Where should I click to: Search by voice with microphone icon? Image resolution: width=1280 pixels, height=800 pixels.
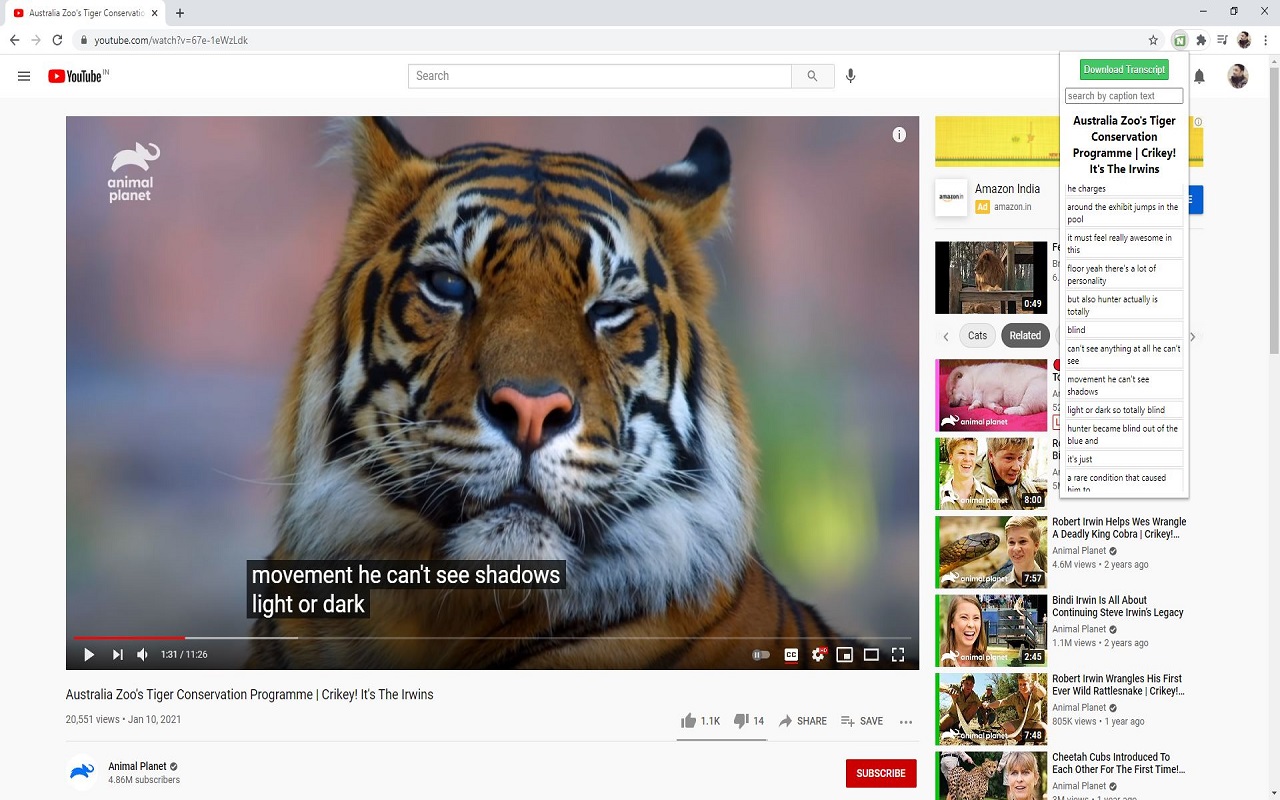[x=850, y=76]
